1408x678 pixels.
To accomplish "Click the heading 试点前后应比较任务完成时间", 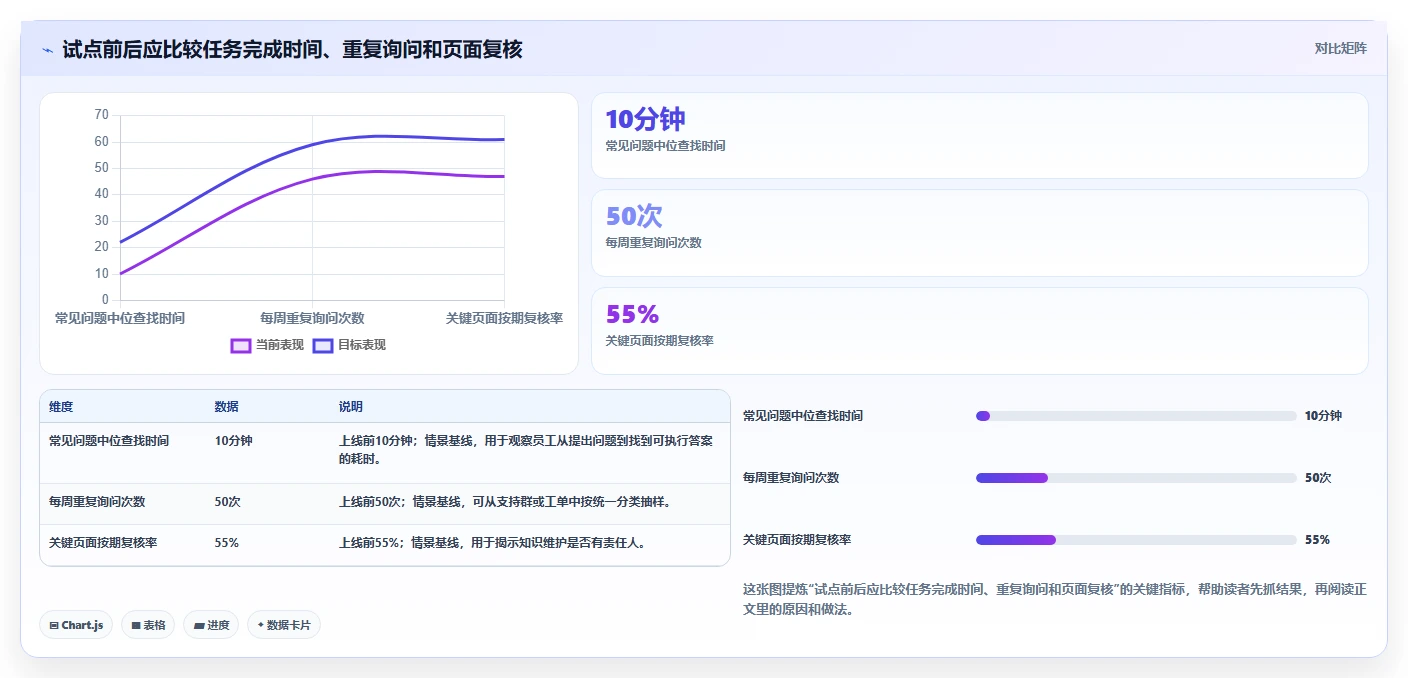I will point(292,49).
